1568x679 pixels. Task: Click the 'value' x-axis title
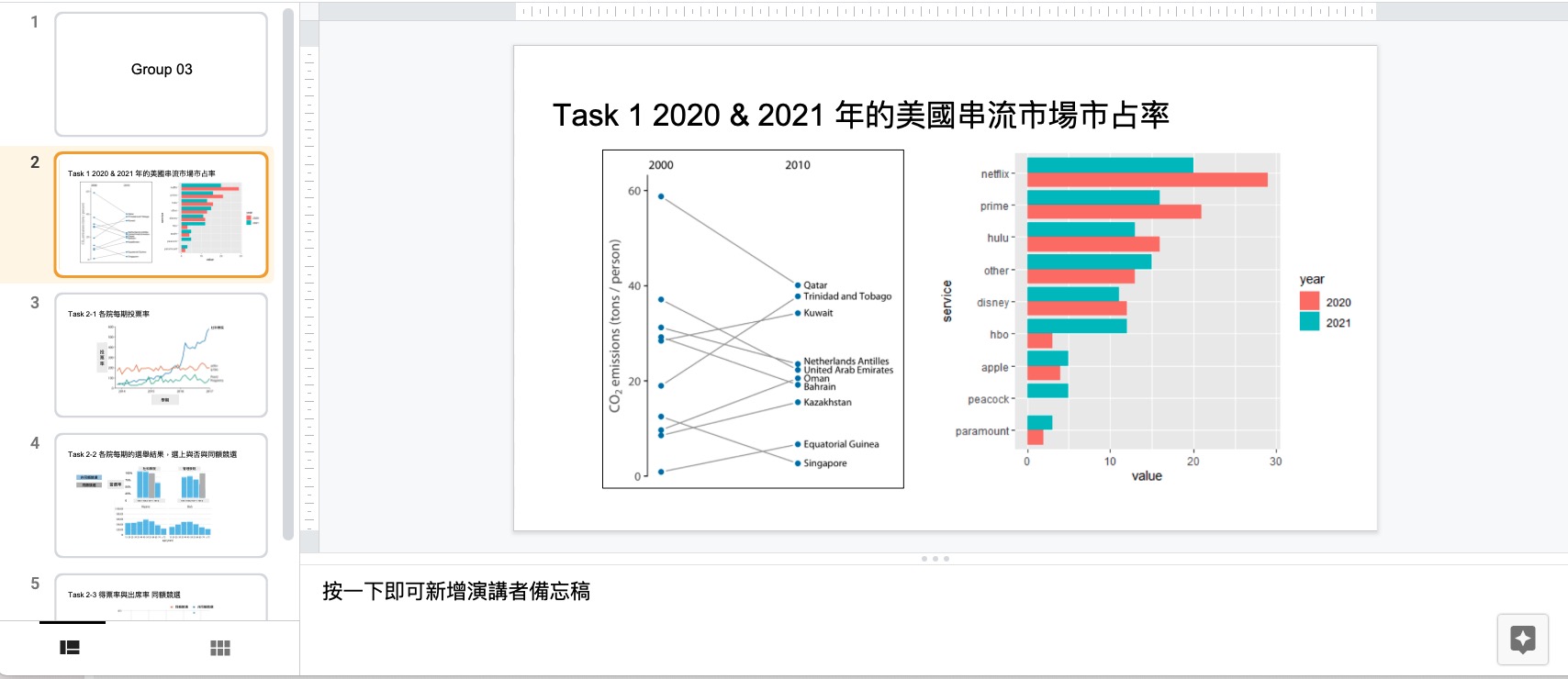(1147, 475)
